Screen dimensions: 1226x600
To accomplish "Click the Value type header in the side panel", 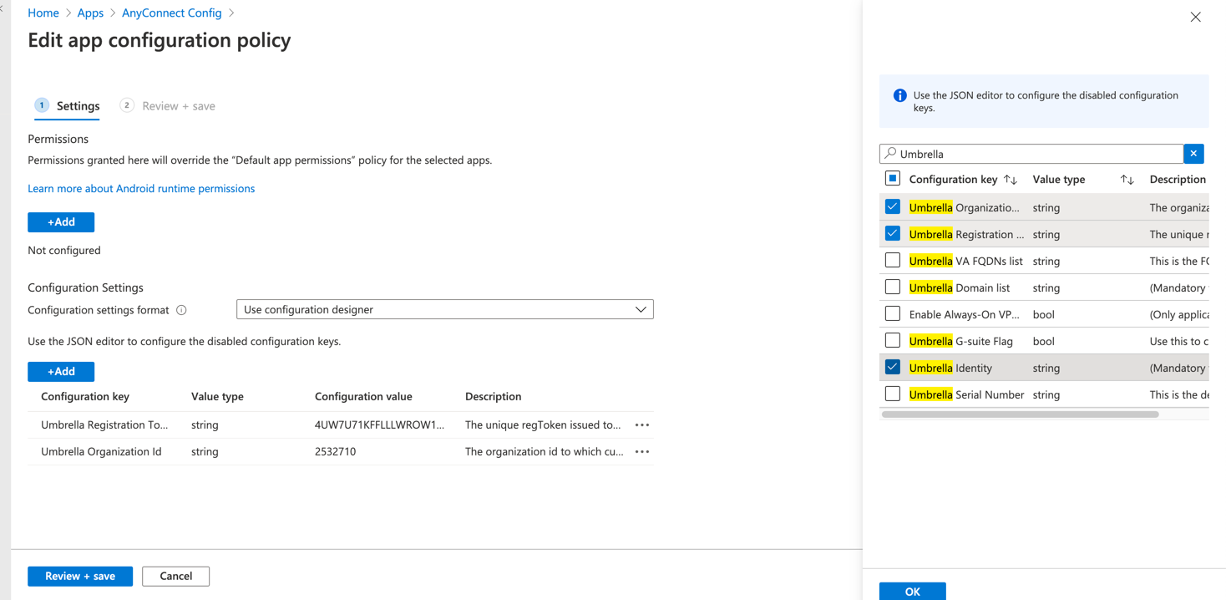I will tap(1059, 180).
